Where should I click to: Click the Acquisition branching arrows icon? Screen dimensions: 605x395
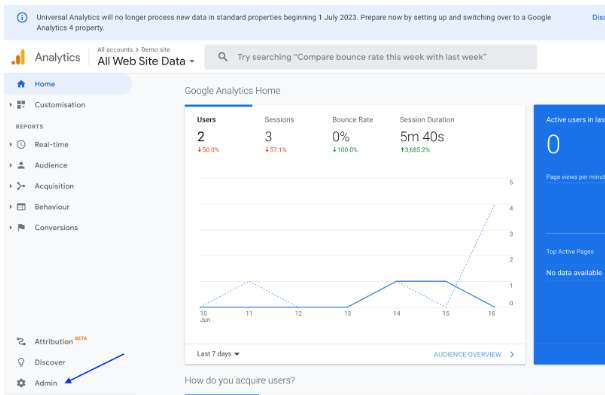pos(21,186)
